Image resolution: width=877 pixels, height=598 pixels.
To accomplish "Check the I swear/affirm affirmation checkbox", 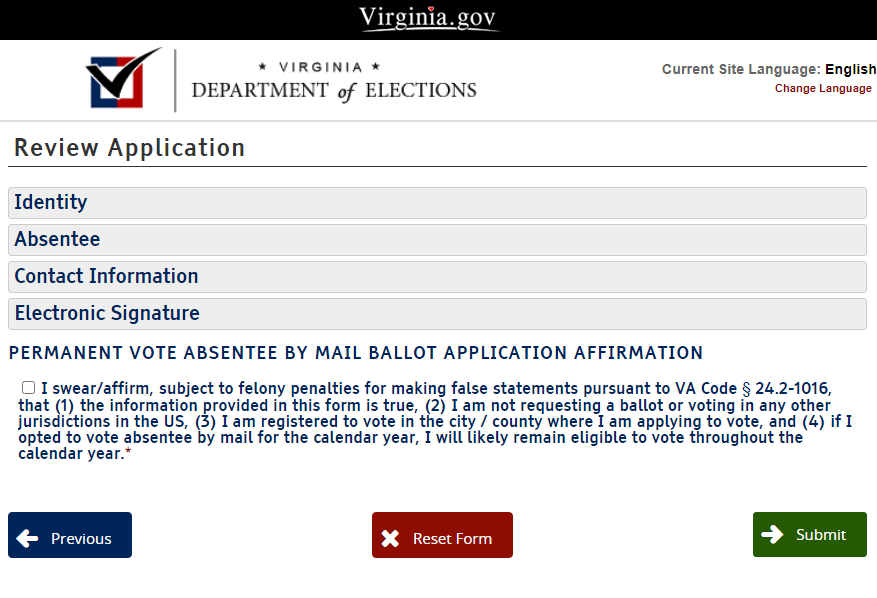I will pos(28,388).
